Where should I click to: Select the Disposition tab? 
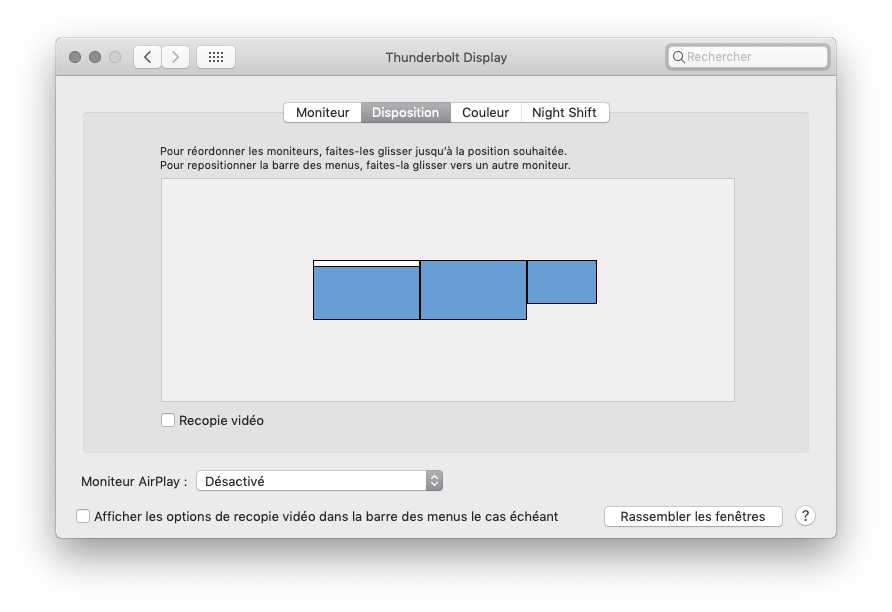point(406,113)
